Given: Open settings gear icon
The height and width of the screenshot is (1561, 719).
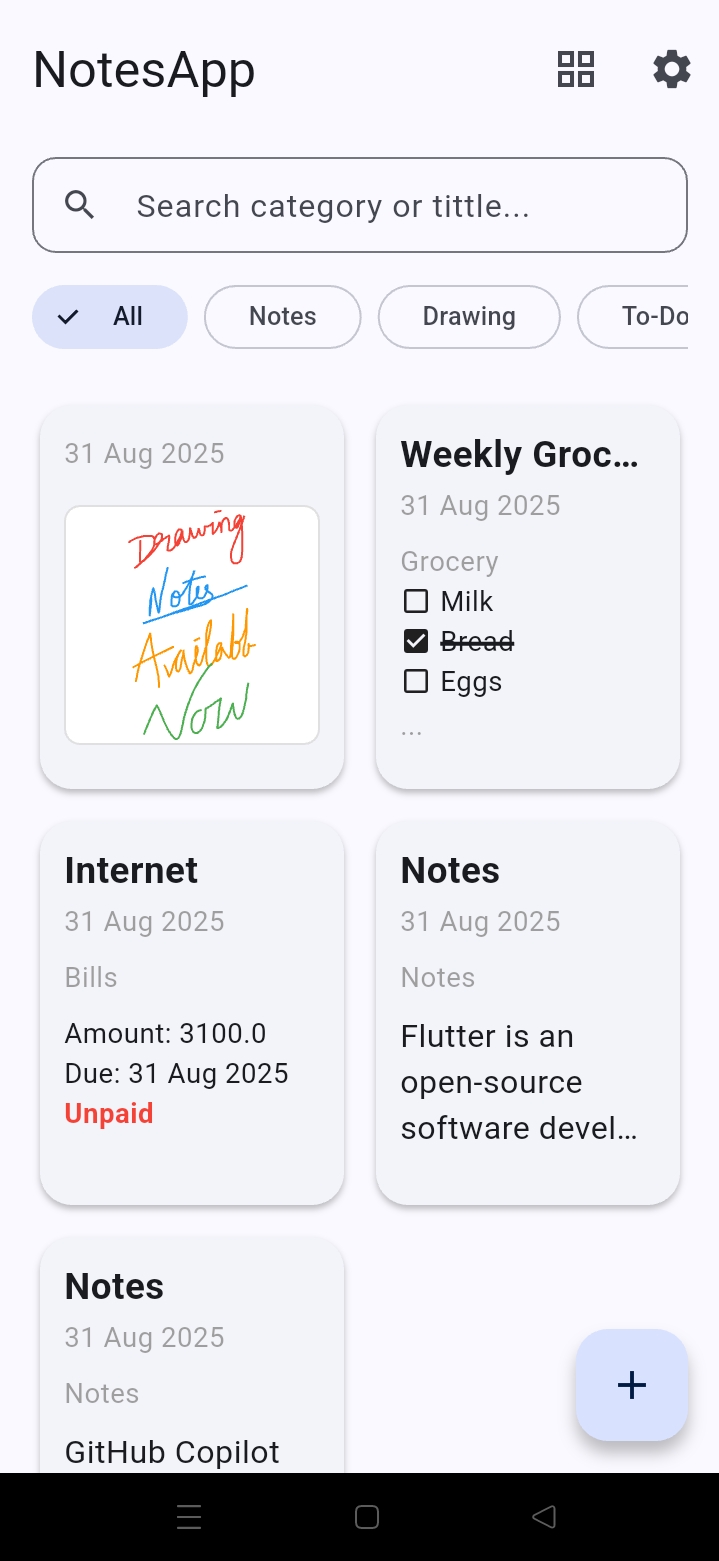Looking at the screenshot, I should tap(672, 70).
